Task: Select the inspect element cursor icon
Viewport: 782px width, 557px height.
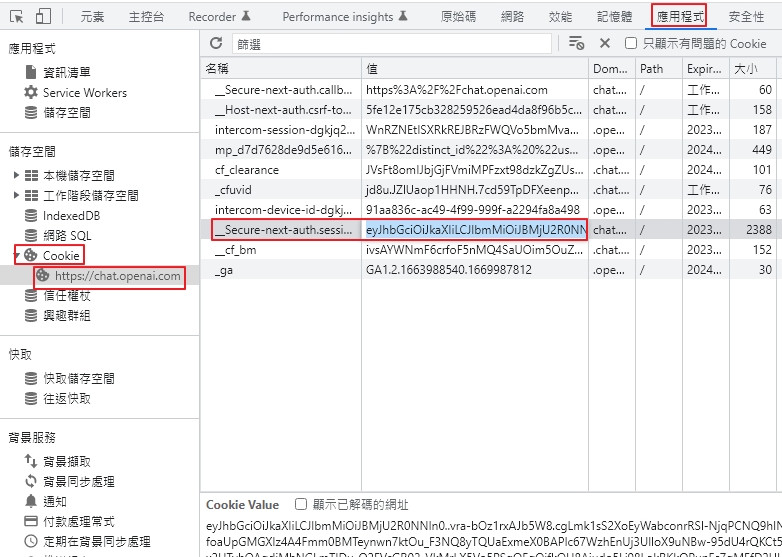Action: 17,17
